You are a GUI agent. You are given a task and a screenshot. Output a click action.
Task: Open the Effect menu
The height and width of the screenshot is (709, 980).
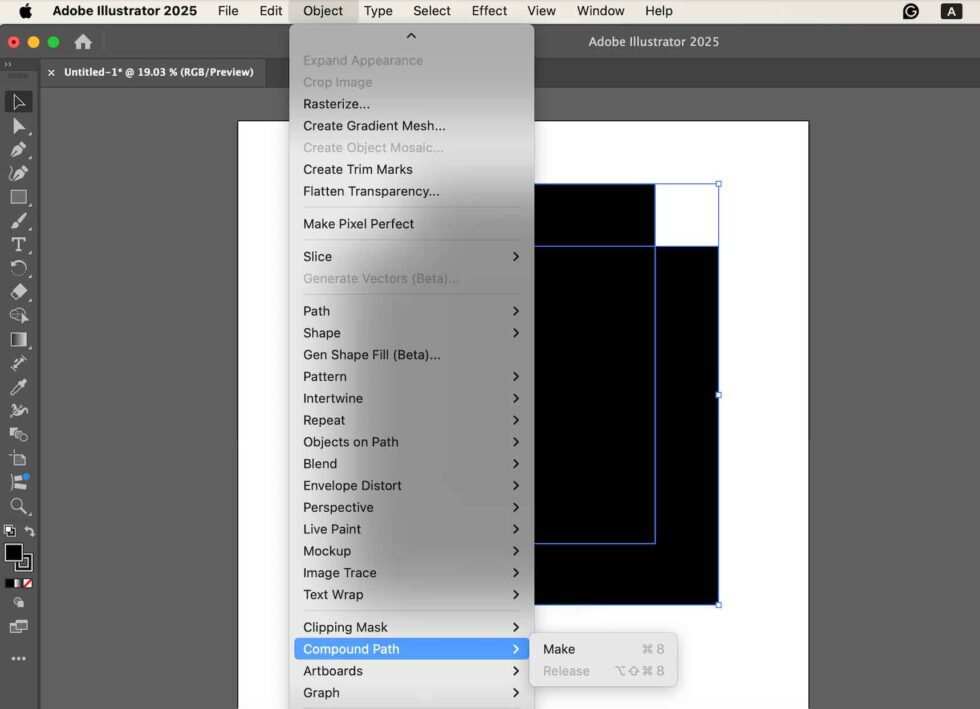click(489, 11)
